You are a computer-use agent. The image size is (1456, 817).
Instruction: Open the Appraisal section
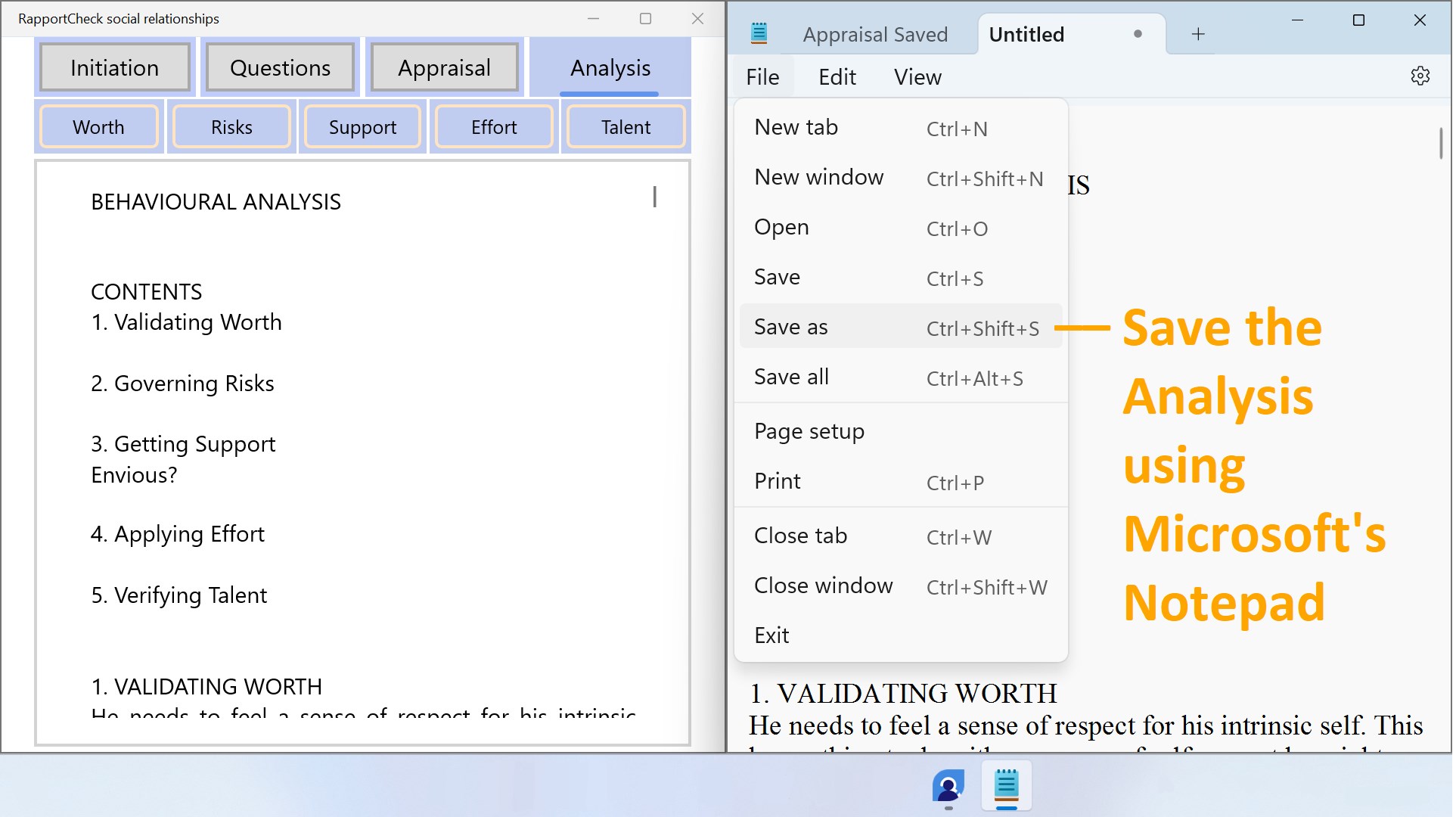click(444, 68)
